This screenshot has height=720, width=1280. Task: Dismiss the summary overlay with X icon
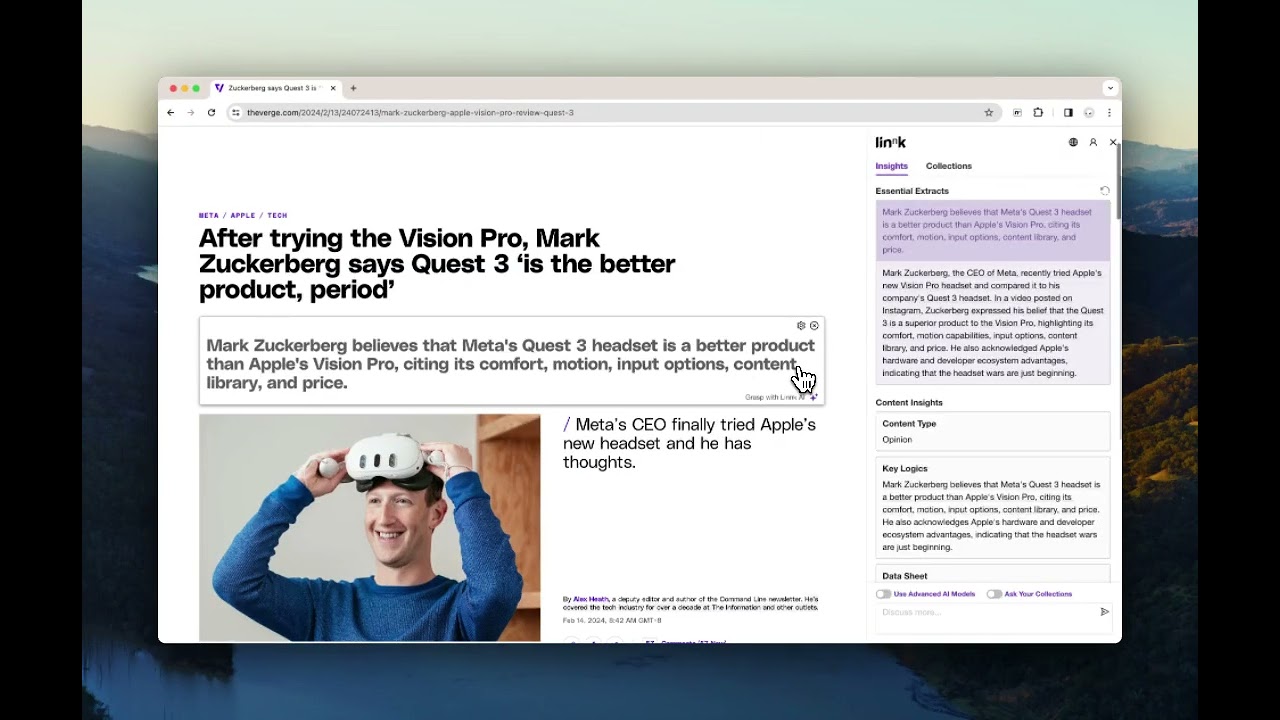click(814, 326)
